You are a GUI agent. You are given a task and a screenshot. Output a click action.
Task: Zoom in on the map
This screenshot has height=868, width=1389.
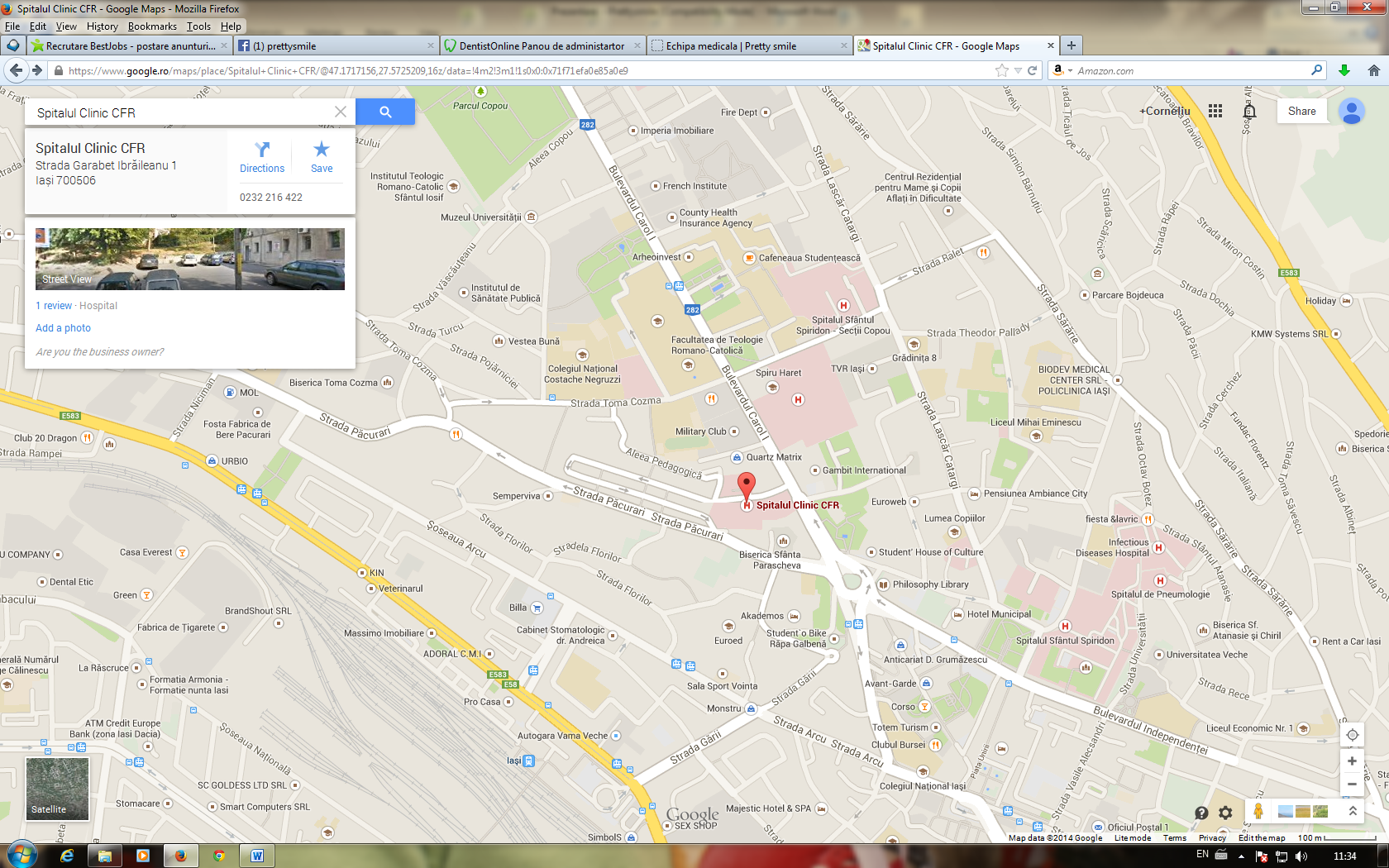[x=1353, y=761]
